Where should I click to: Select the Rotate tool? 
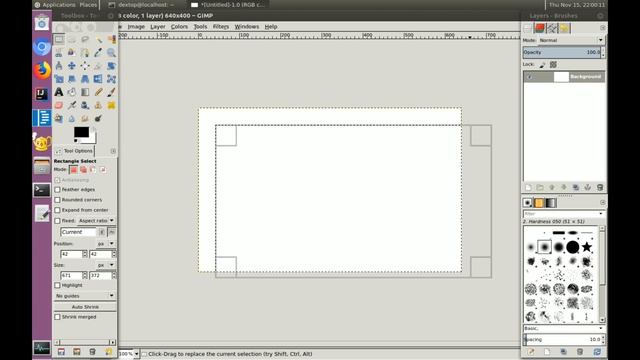pyautogui.click(x=111, y=66)
